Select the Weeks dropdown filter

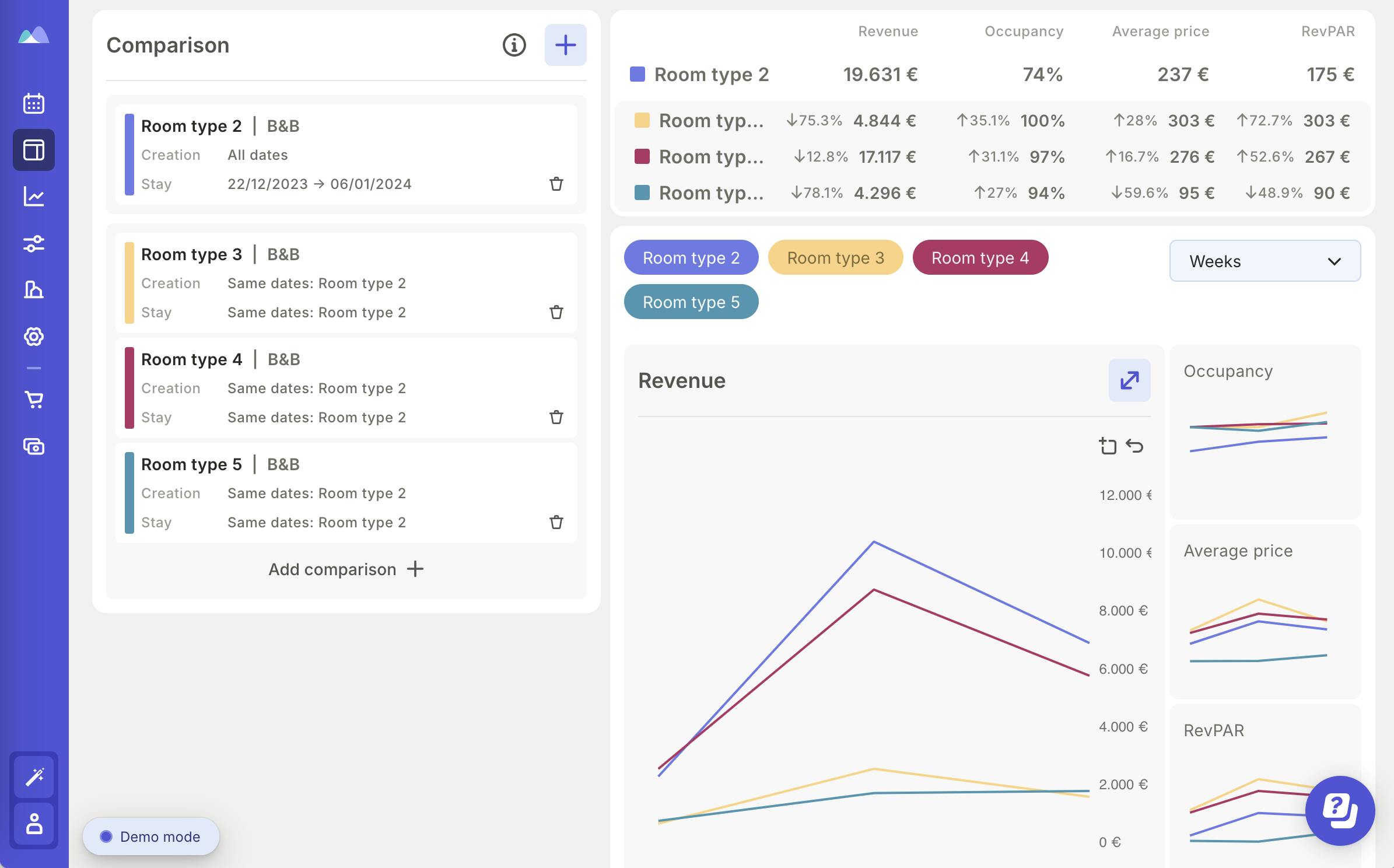point(1264,261)
